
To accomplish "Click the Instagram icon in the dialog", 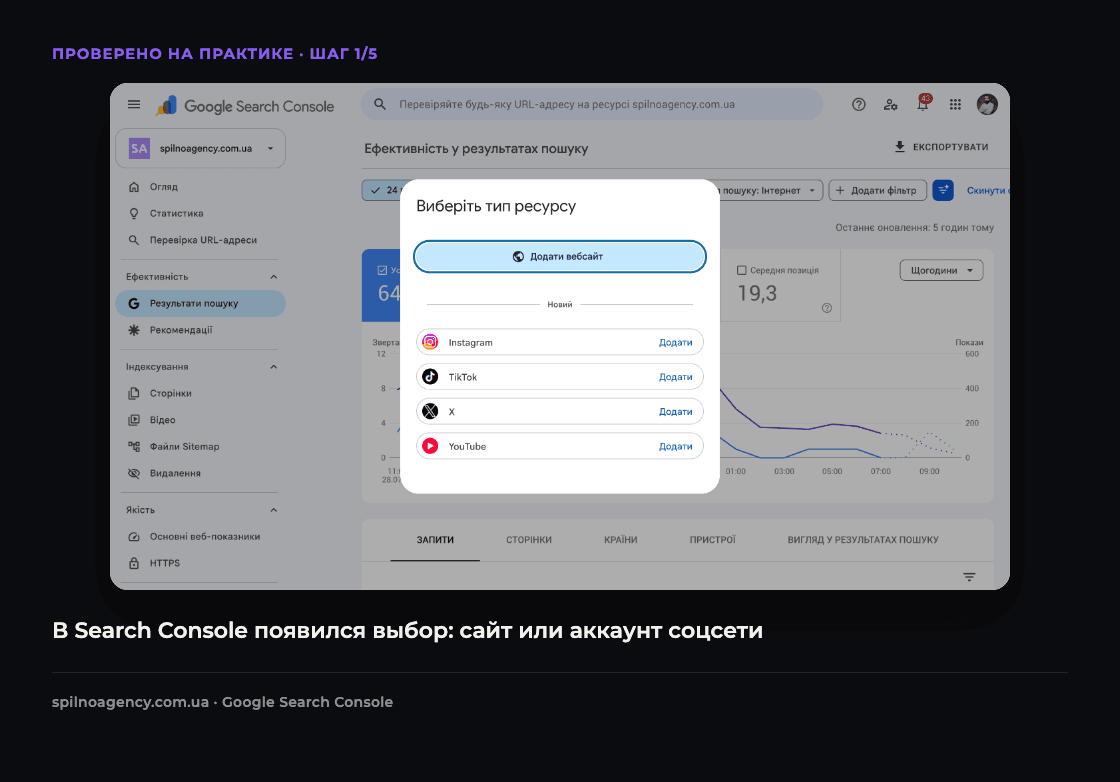I will (430, 342).
